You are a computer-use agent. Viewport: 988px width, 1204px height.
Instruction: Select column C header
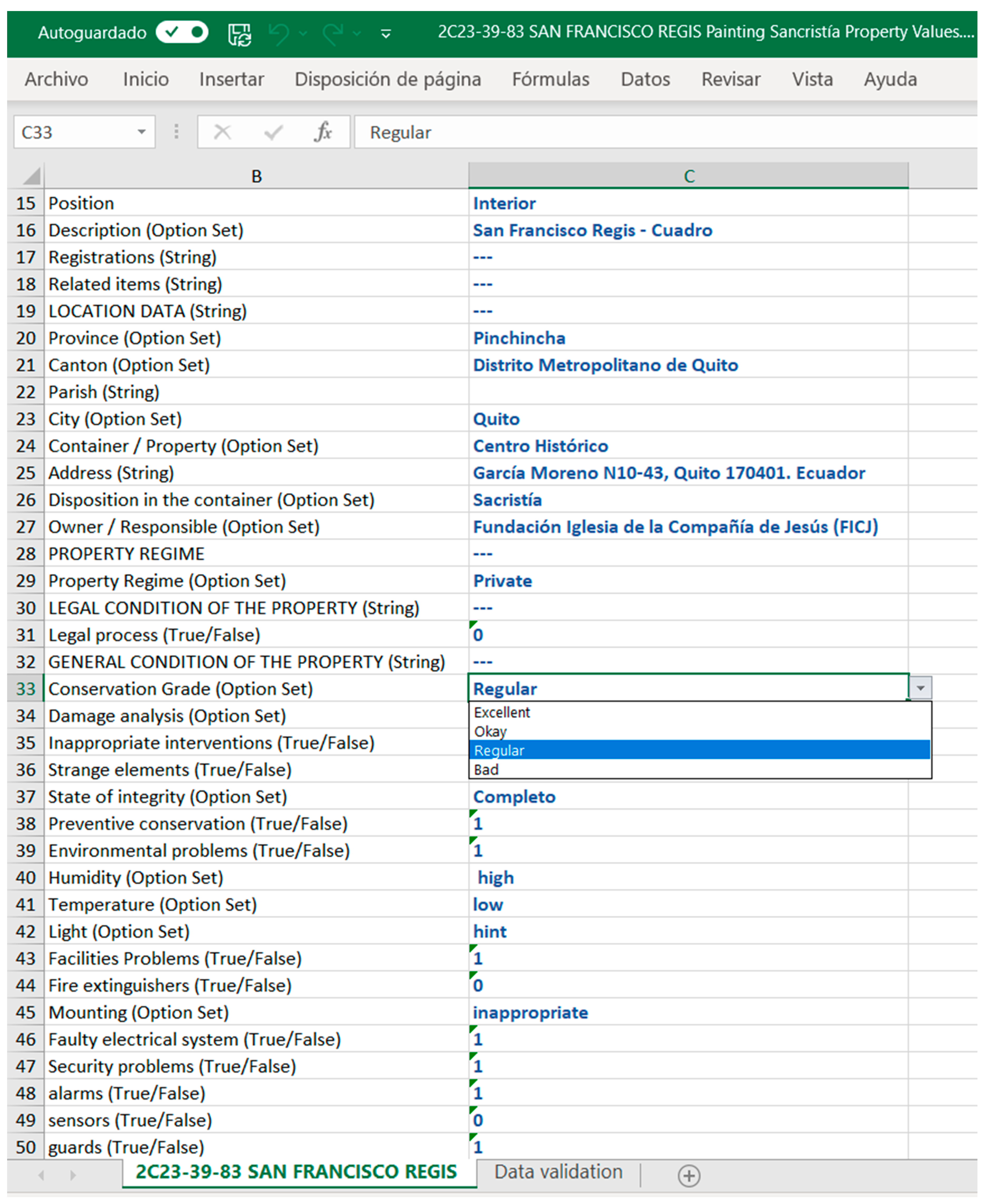point(689,176)
